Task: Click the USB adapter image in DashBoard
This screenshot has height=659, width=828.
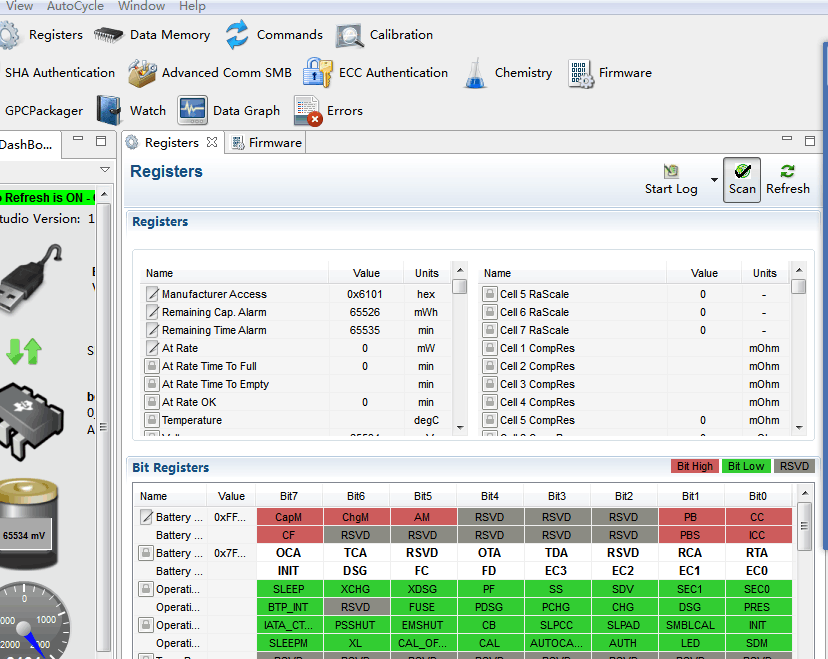Action: [32, 278]
